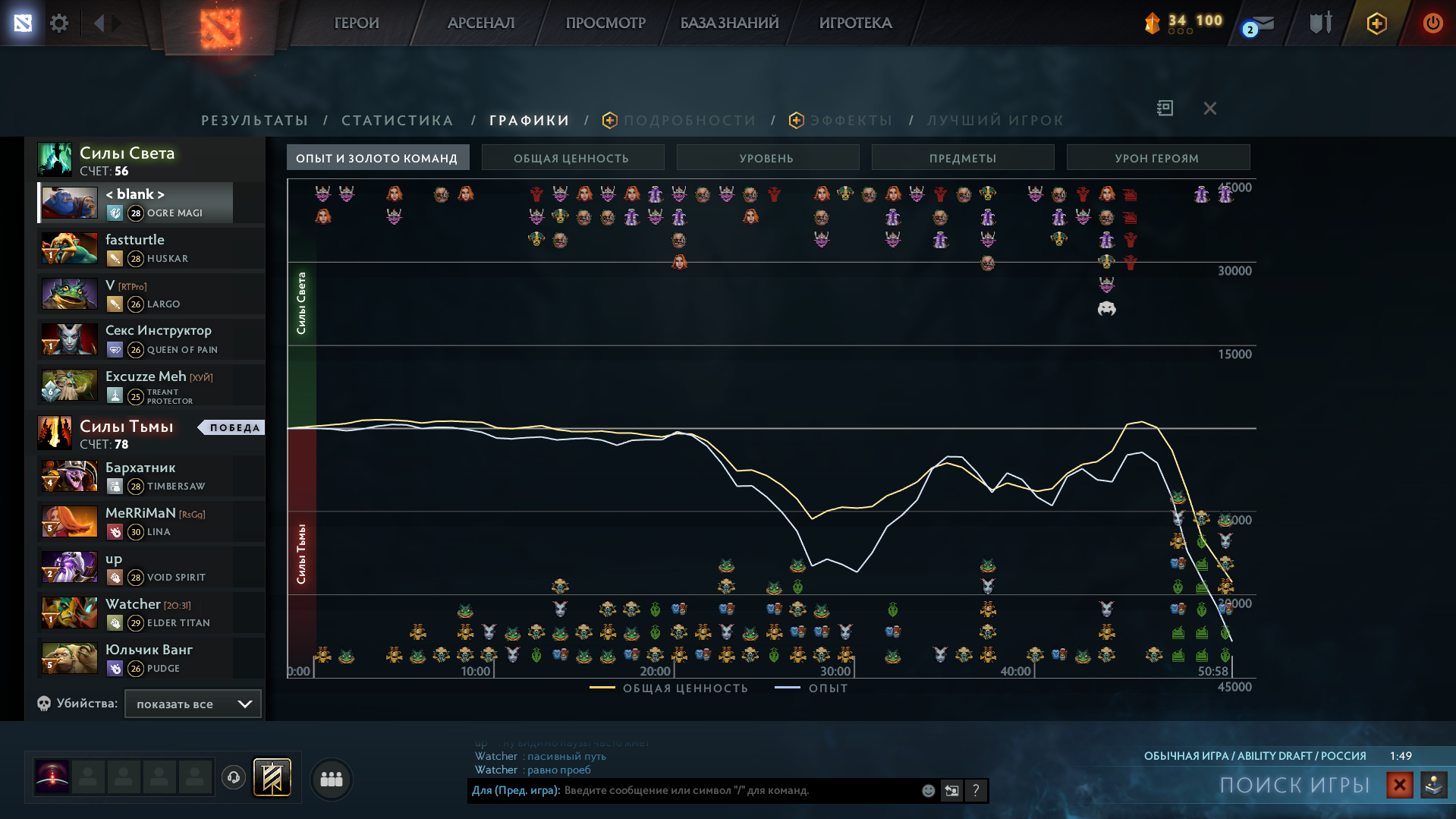Show the Предметы graph

[963, 158]
